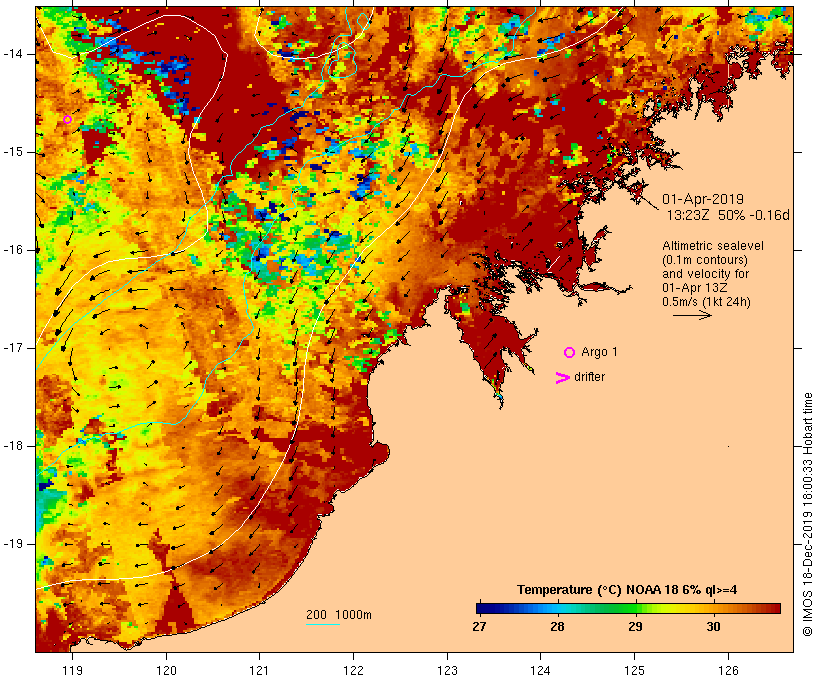Viewport: 820px width, 680px height.
Task: Click the 'Altimetric sealevel' caption
Action: click(713, 246)
